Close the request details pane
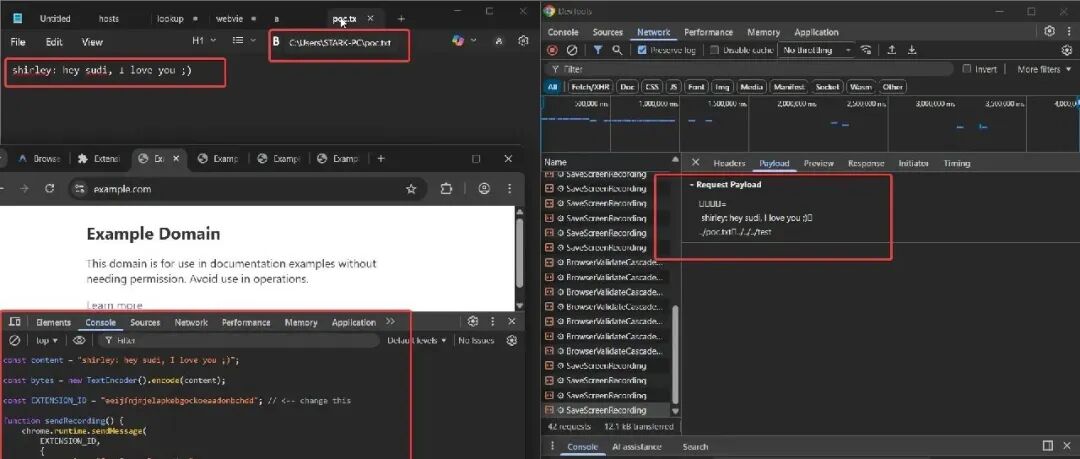 (696, 163)
